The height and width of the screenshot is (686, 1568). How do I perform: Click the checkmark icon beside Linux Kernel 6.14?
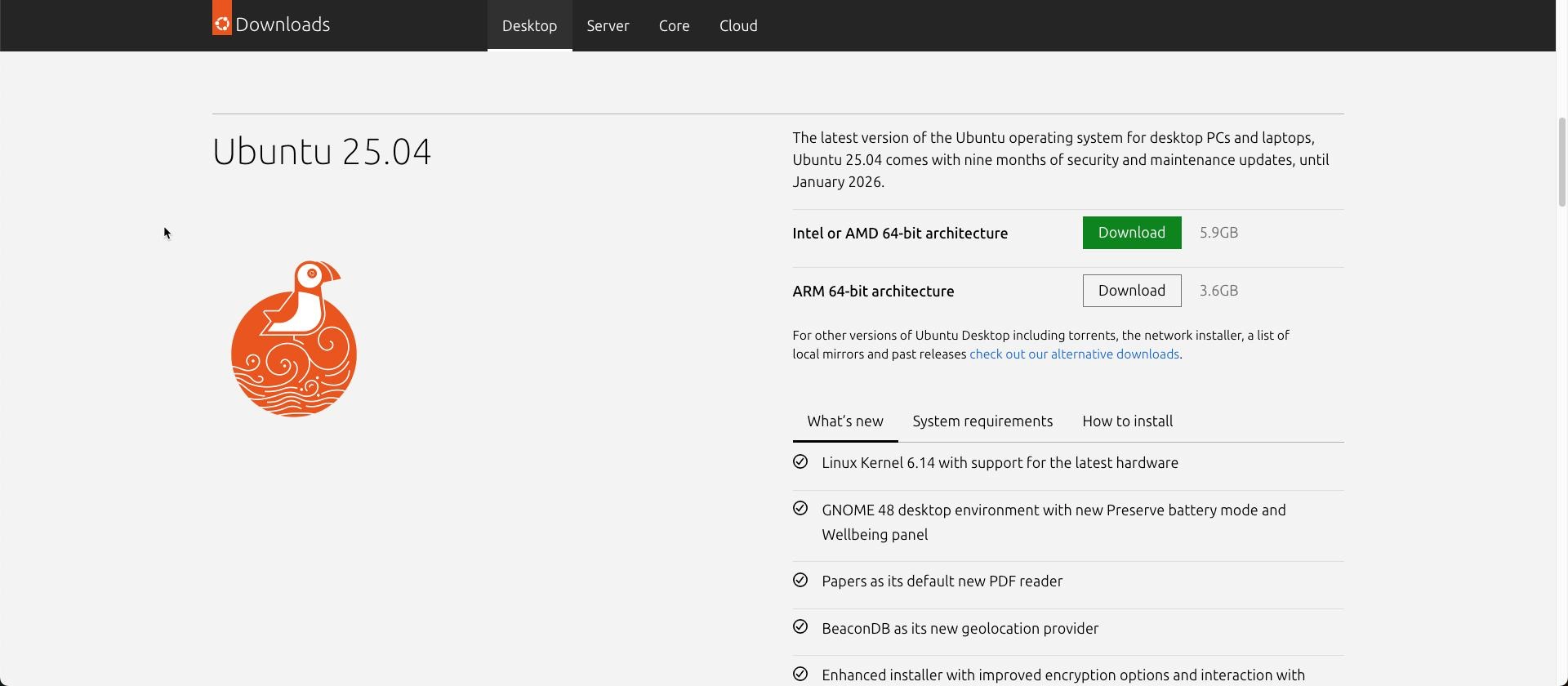(x=800, y=462)
